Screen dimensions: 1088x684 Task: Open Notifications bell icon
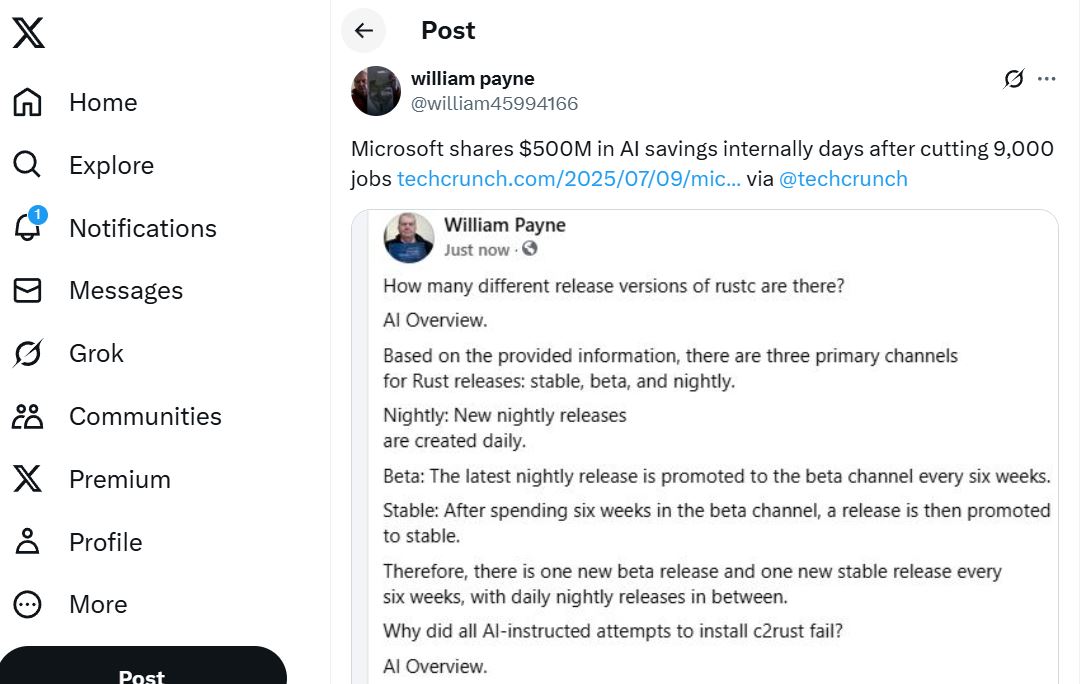pyautogui.click(x=28, y=228)
